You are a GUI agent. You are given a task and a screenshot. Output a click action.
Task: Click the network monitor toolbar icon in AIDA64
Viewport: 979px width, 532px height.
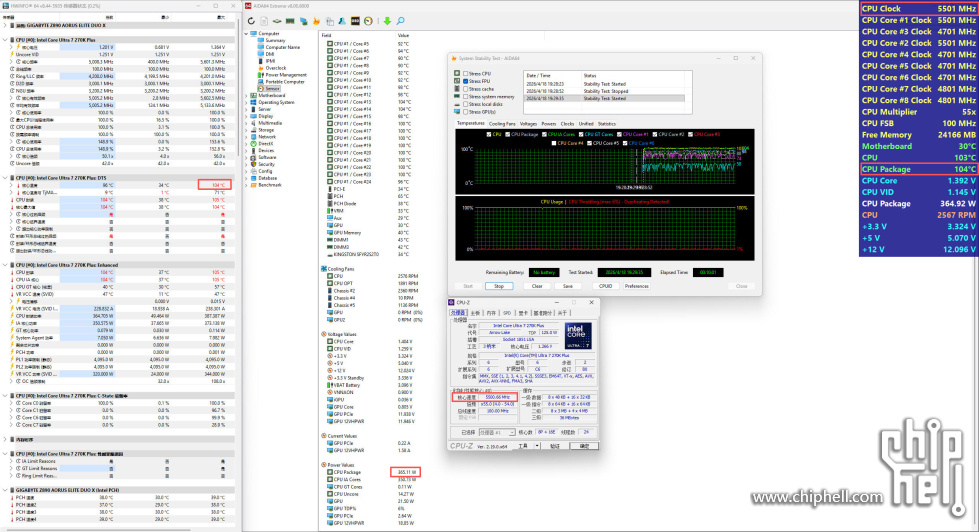click(303, 21)
